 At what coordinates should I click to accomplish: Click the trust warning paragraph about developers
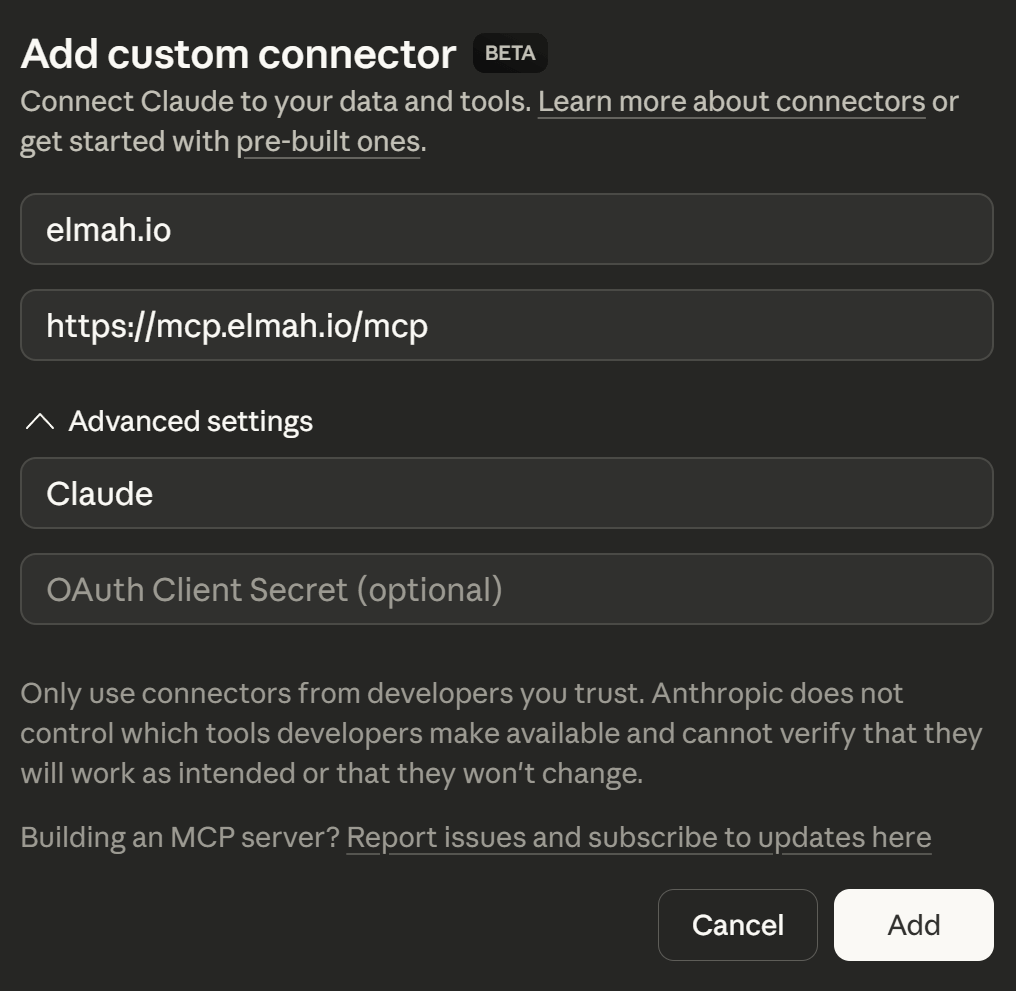[x=500, y=732]
